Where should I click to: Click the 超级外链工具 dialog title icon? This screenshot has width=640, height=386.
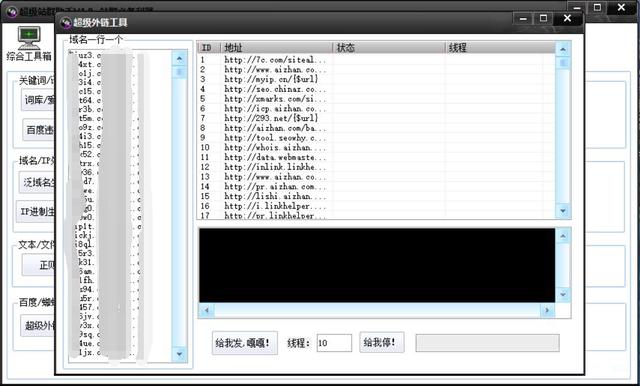click(65, 22)
